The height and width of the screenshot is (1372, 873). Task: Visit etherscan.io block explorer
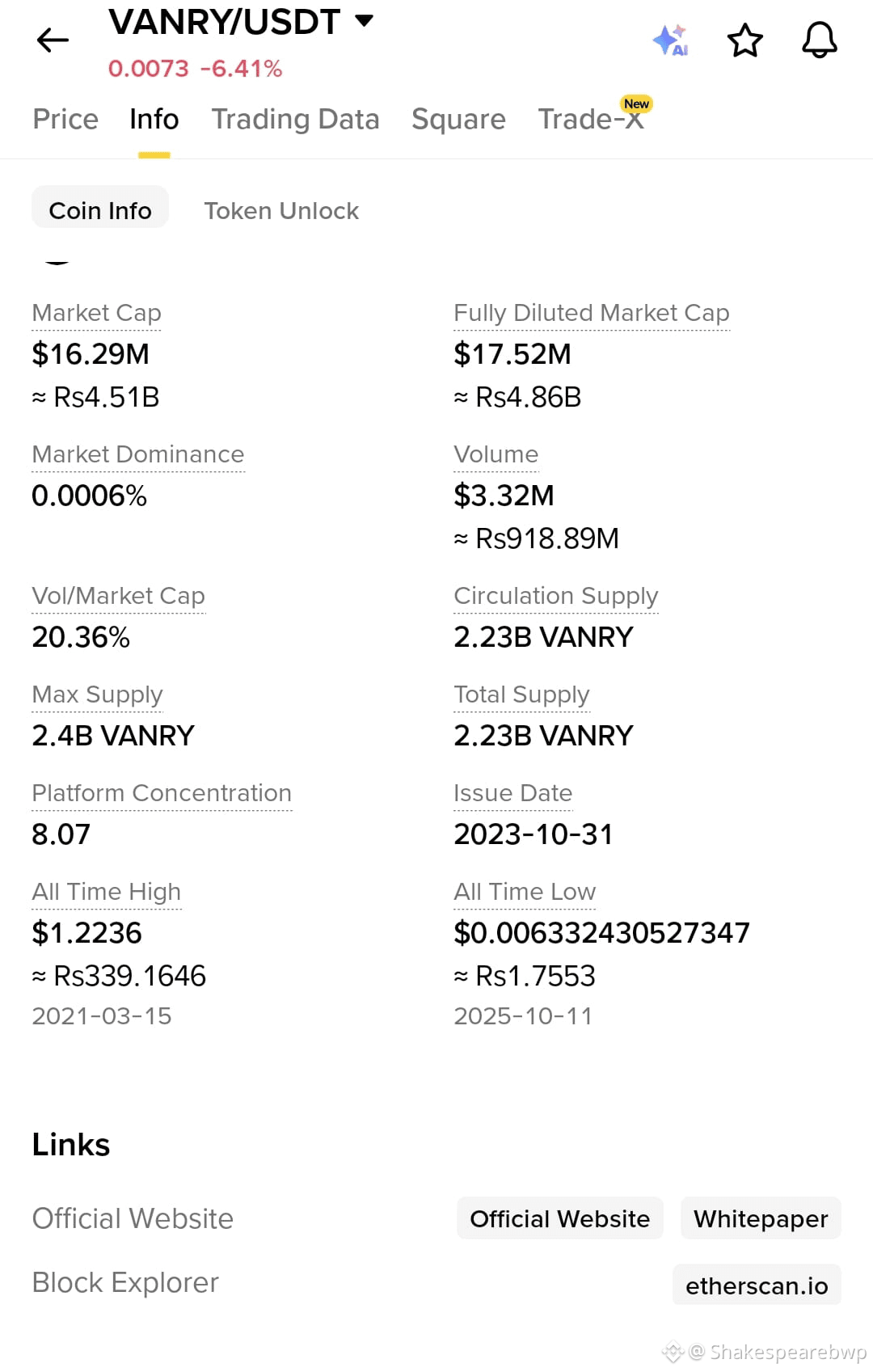[757, 1285]
